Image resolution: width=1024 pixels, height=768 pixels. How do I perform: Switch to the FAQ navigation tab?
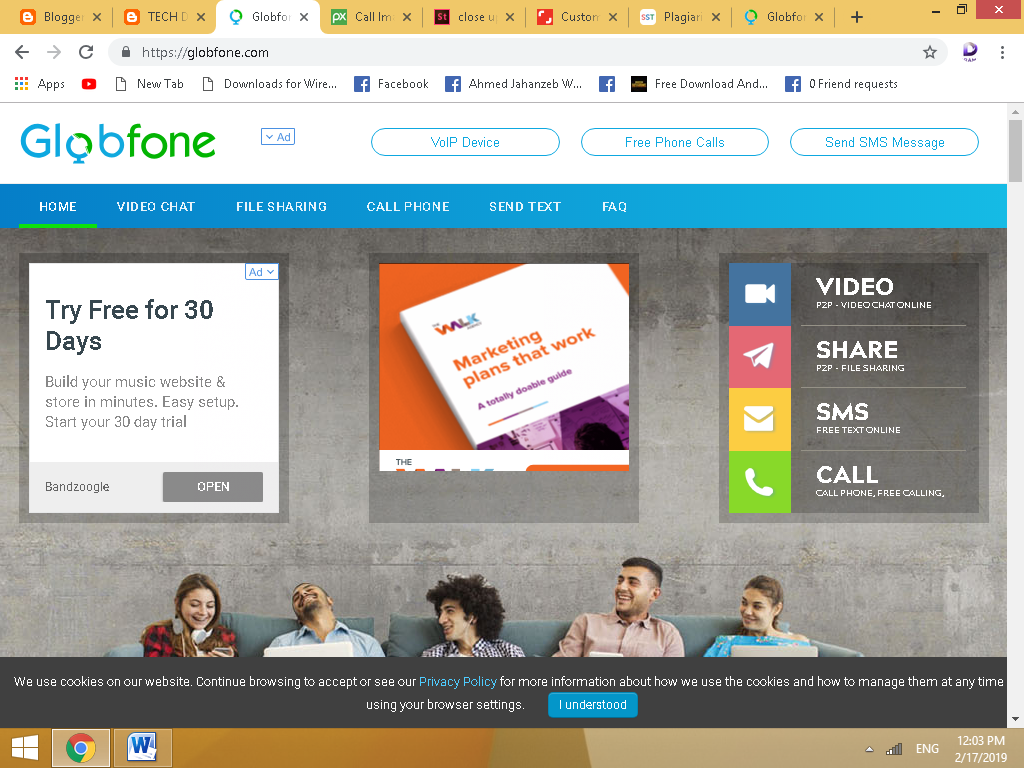[614, 206]
